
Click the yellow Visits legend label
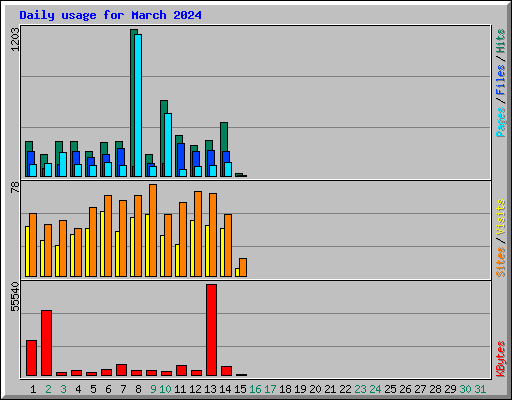coord(500,218)
